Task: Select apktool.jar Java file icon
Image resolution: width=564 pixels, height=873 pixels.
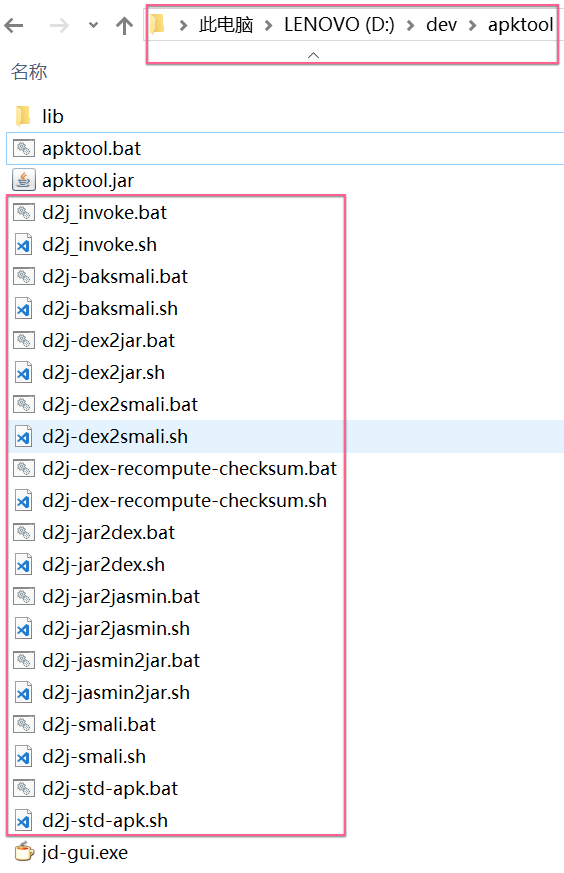Action: tap(23, 180)
